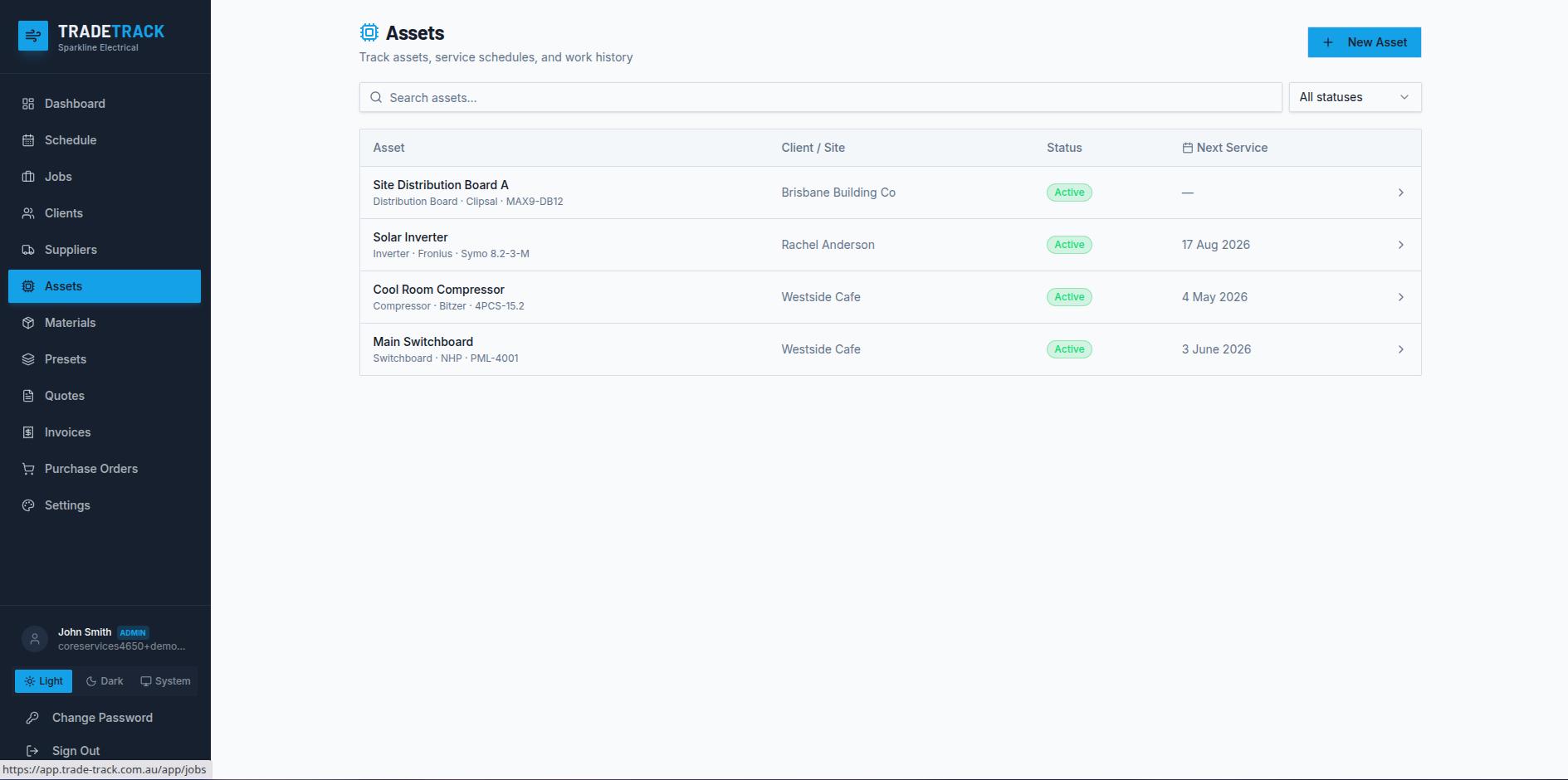
Task: Click the Clients people icon
Action: pos(28,213)
